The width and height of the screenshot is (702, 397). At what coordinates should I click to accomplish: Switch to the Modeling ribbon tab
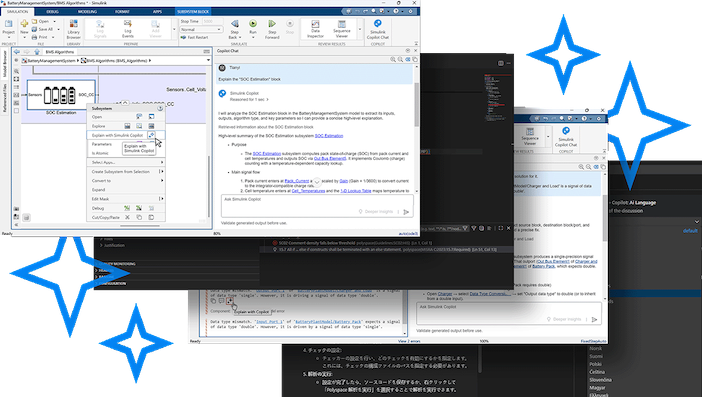pos(87,12)
